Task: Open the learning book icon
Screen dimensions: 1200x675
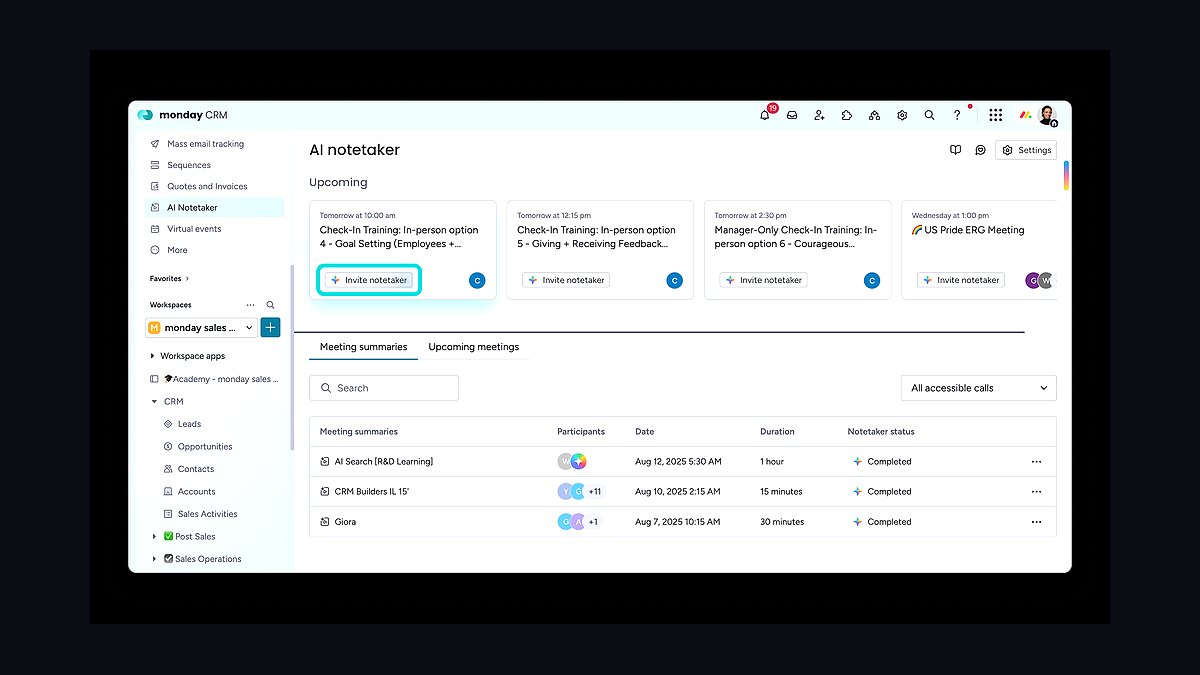Action: tap(955, 150)
